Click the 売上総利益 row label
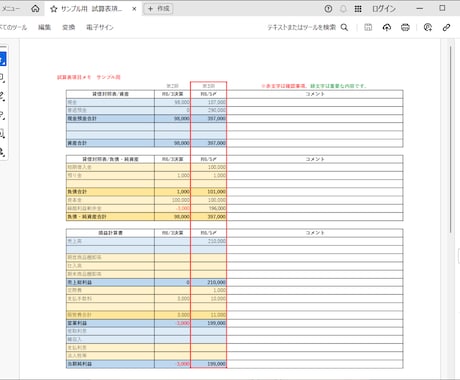Screen dimensions: 460x380 pyautogui.click(x=80, y=282)
